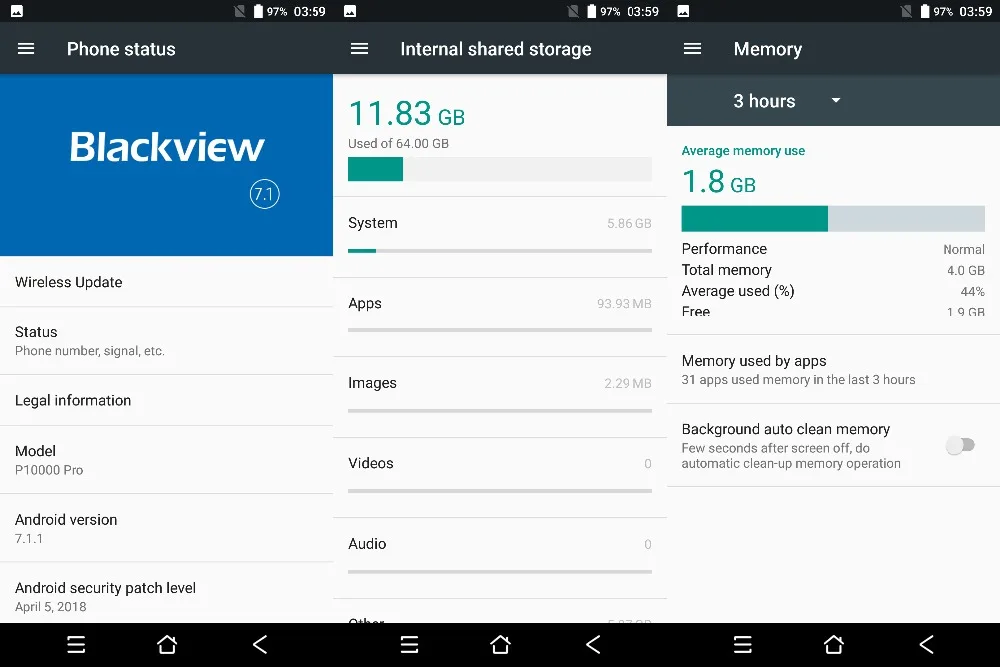Tap the Blackview logo banner
The width and height of the screenshot is (1000, 667).
(166, 165)
